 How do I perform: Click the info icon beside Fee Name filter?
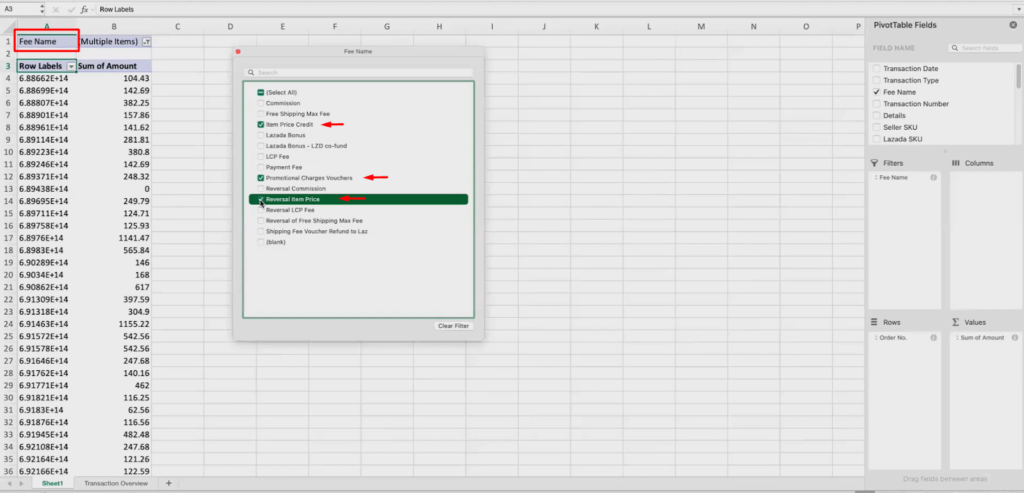(933, 178)
